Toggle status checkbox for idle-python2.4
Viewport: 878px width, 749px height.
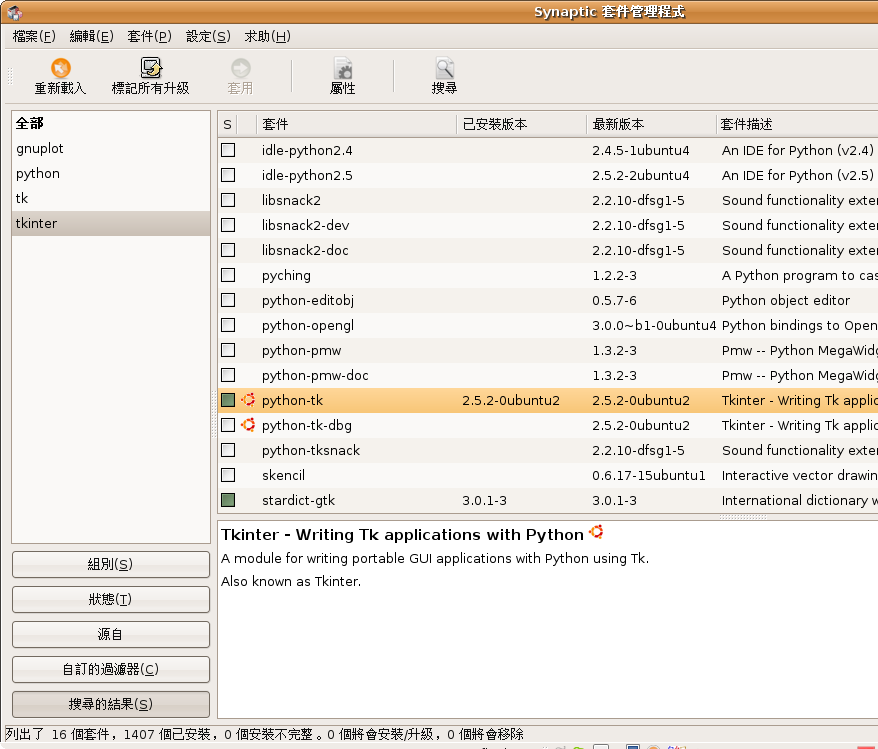(x=228, y=150)
